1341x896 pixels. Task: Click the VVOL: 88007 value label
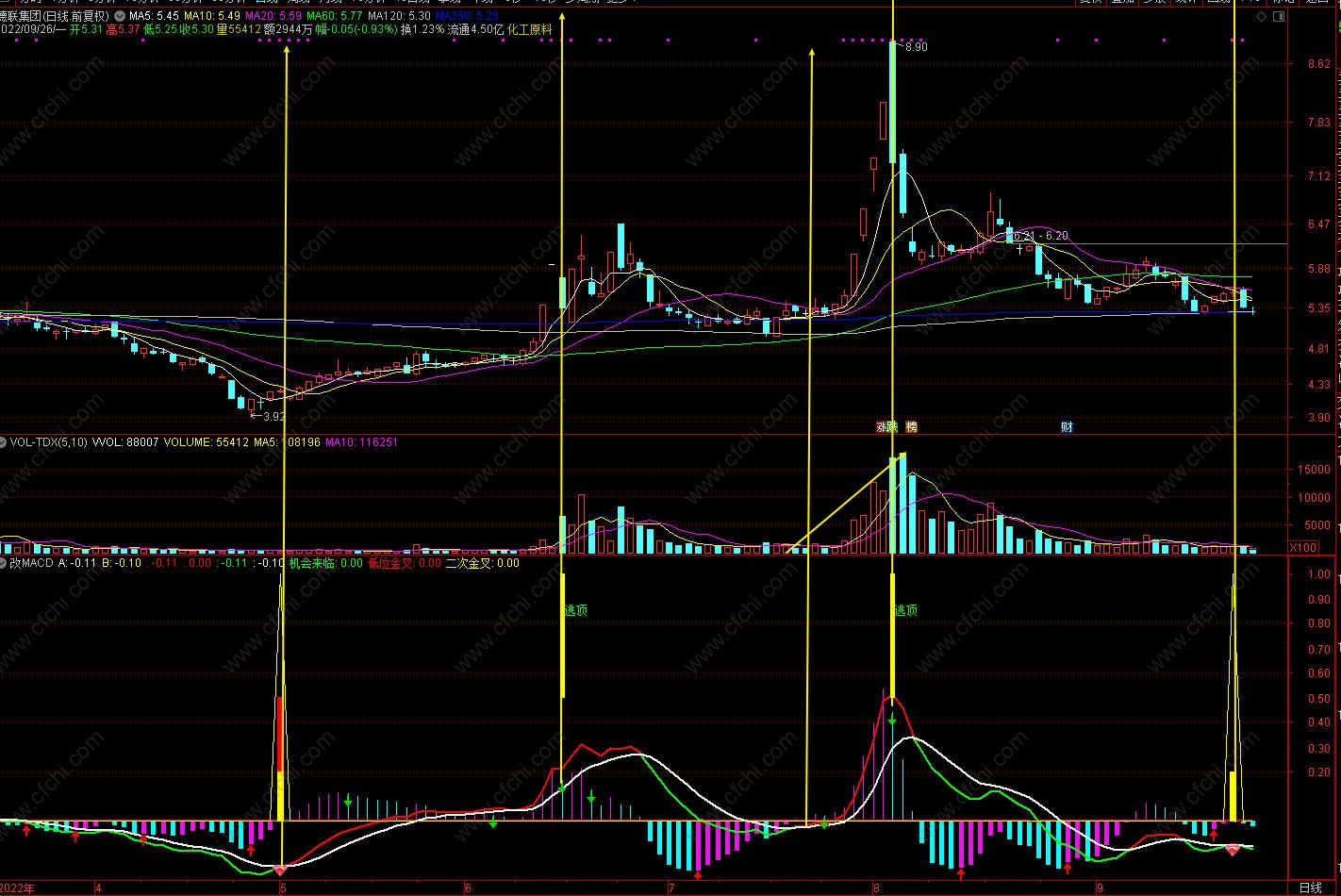[x=124, y=441]
